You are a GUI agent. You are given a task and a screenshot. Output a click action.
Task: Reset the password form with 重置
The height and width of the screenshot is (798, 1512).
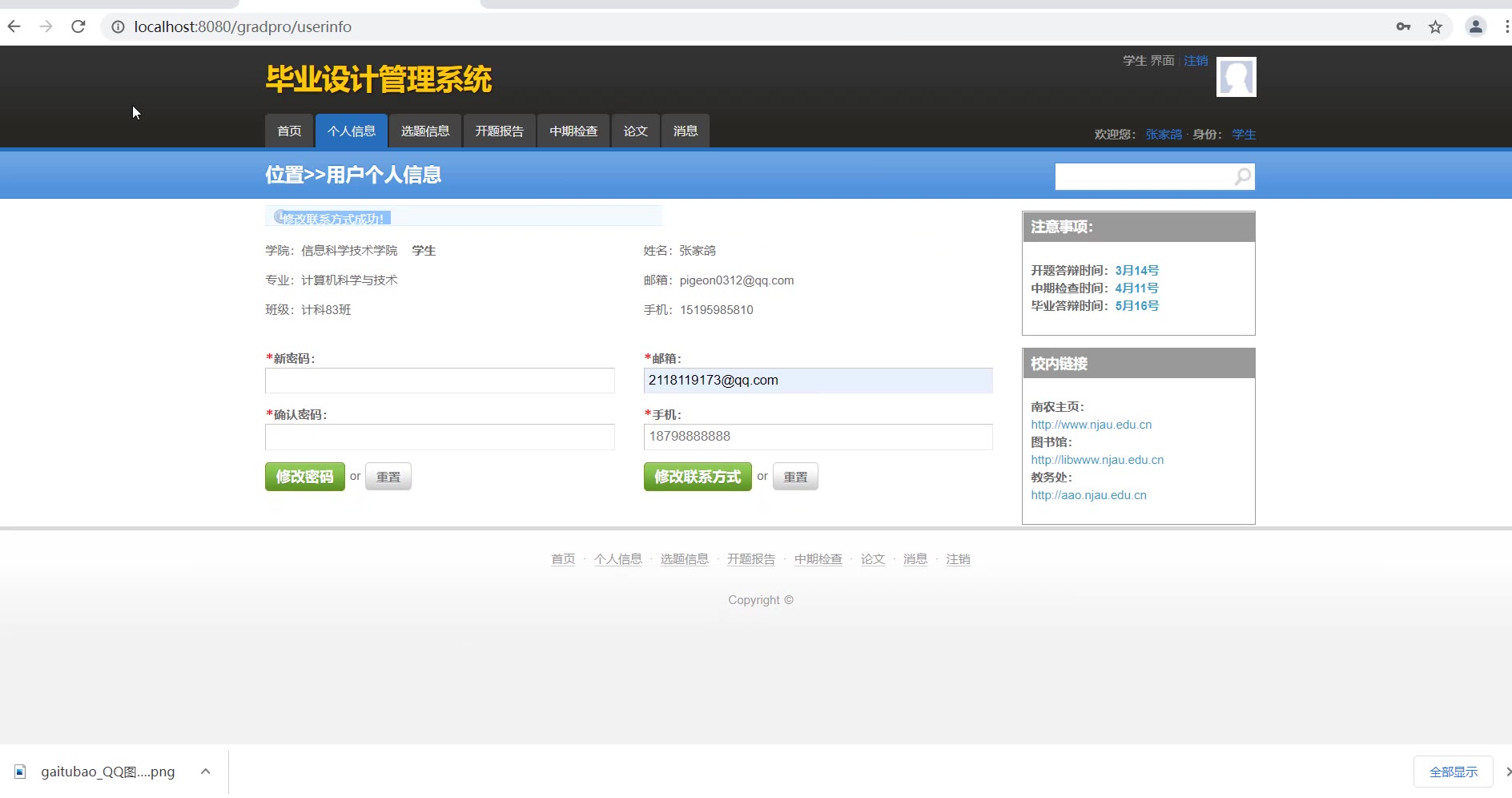tap(388, 477)
